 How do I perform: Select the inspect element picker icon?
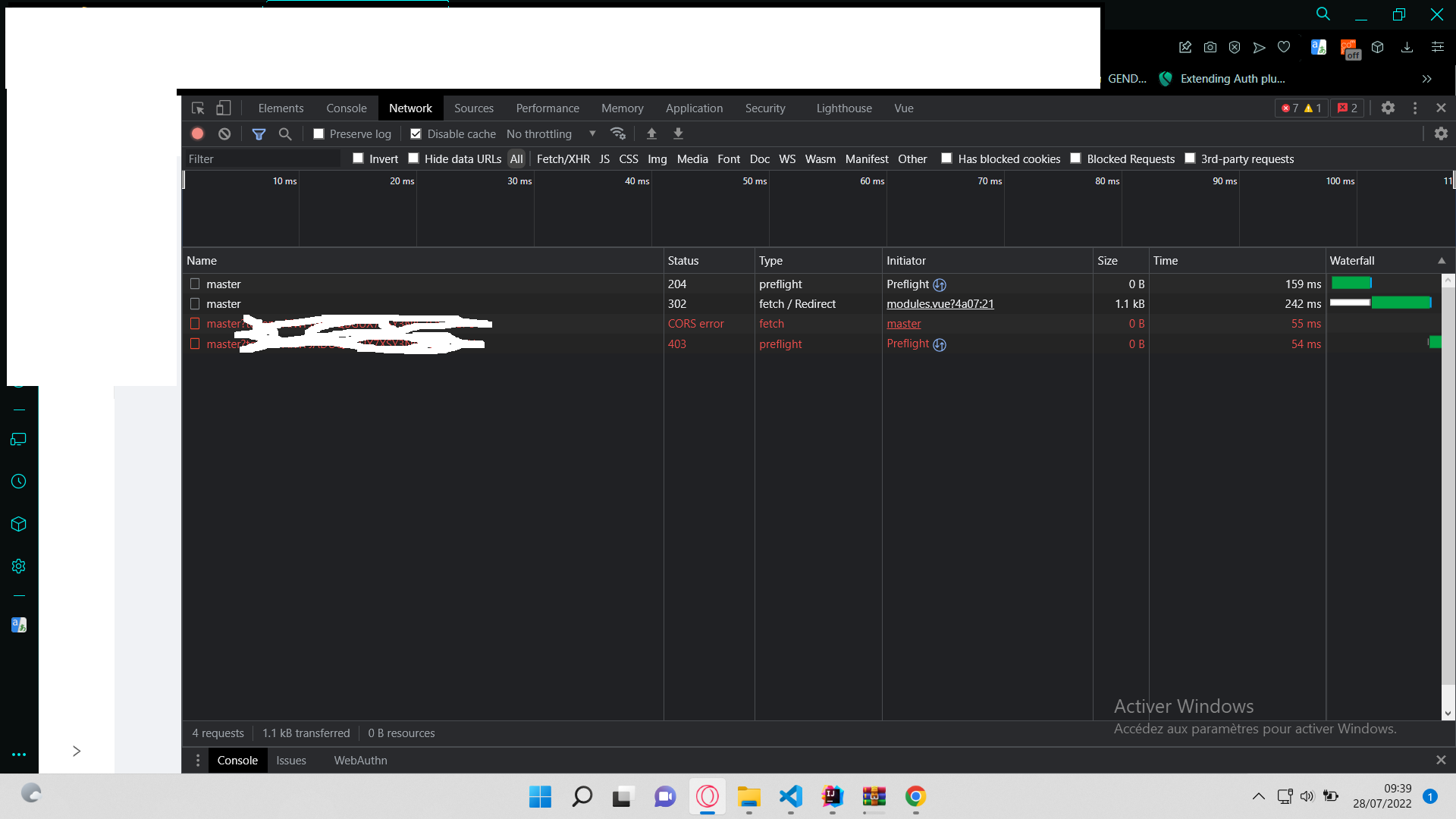[198, 108]
